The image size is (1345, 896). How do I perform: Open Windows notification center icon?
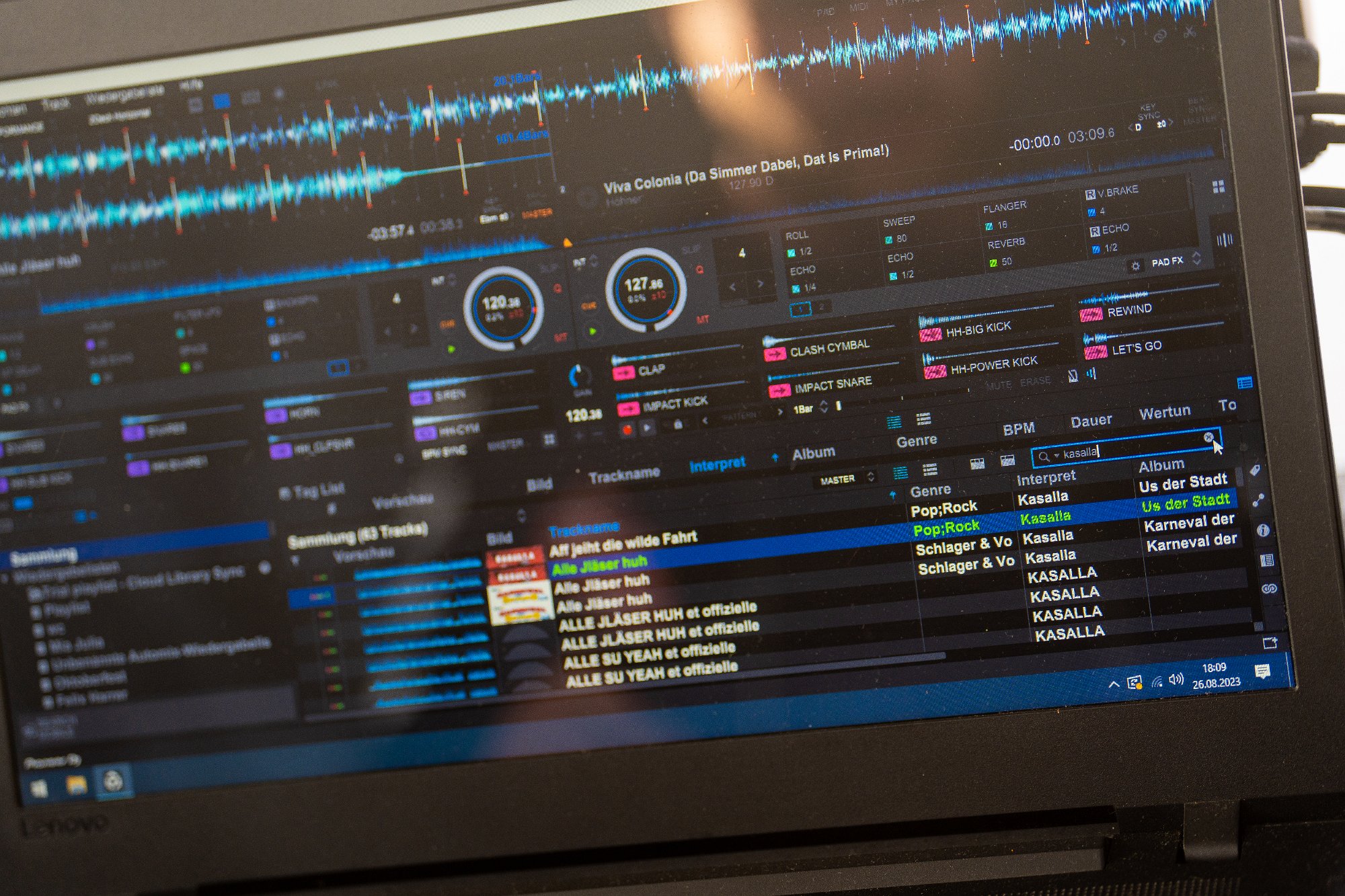1262,671
